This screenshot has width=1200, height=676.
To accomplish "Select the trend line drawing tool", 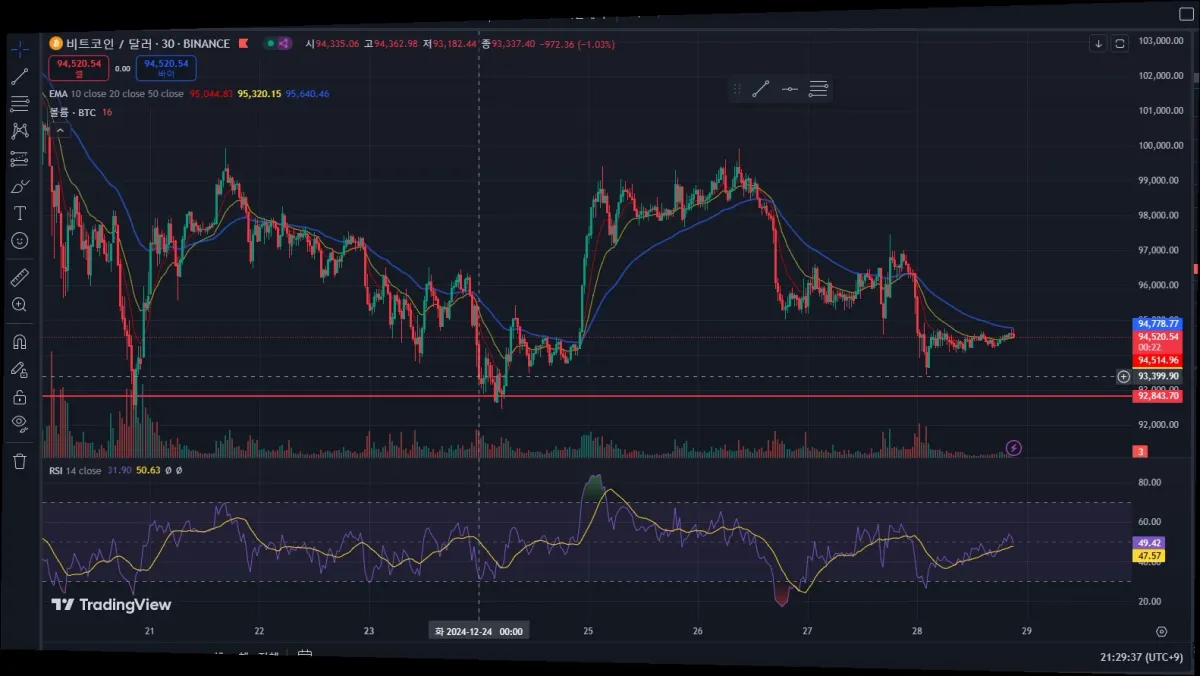I will 19,76.
